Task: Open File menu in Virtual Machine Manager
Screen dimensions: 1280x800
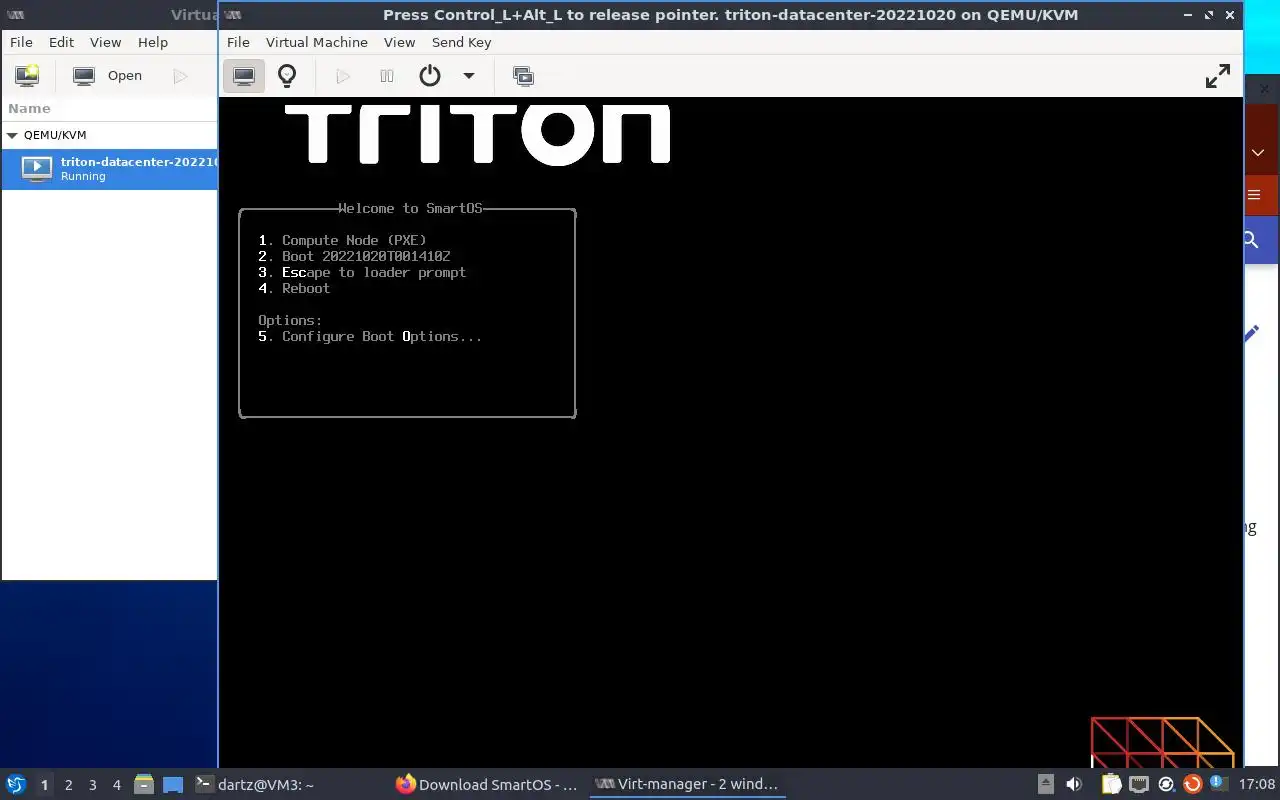Action: click(x=21, y=42)
